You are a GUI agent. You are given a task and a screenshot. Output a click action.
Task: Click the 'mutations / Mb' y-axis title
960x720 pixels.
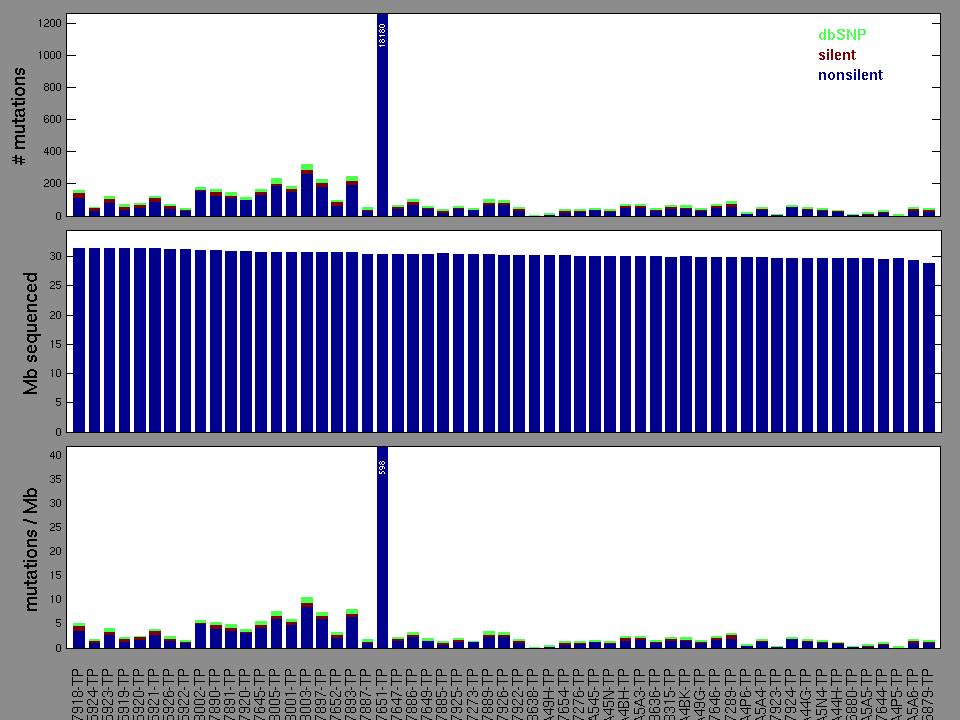[x=31, y=547]
